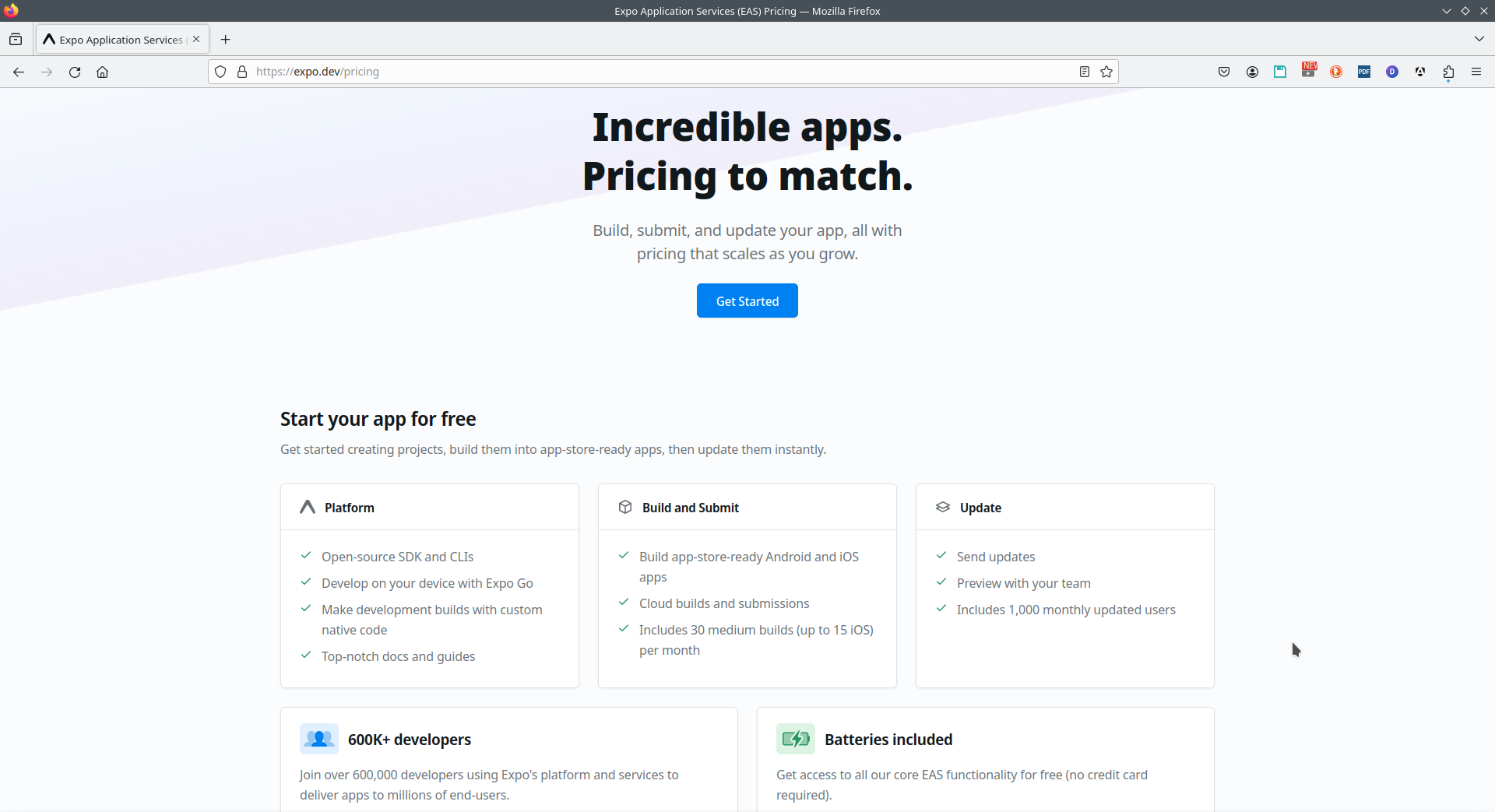Save page to Pocket
The width and height of the screenshot is (1495, 812).
pos(1224,72)
